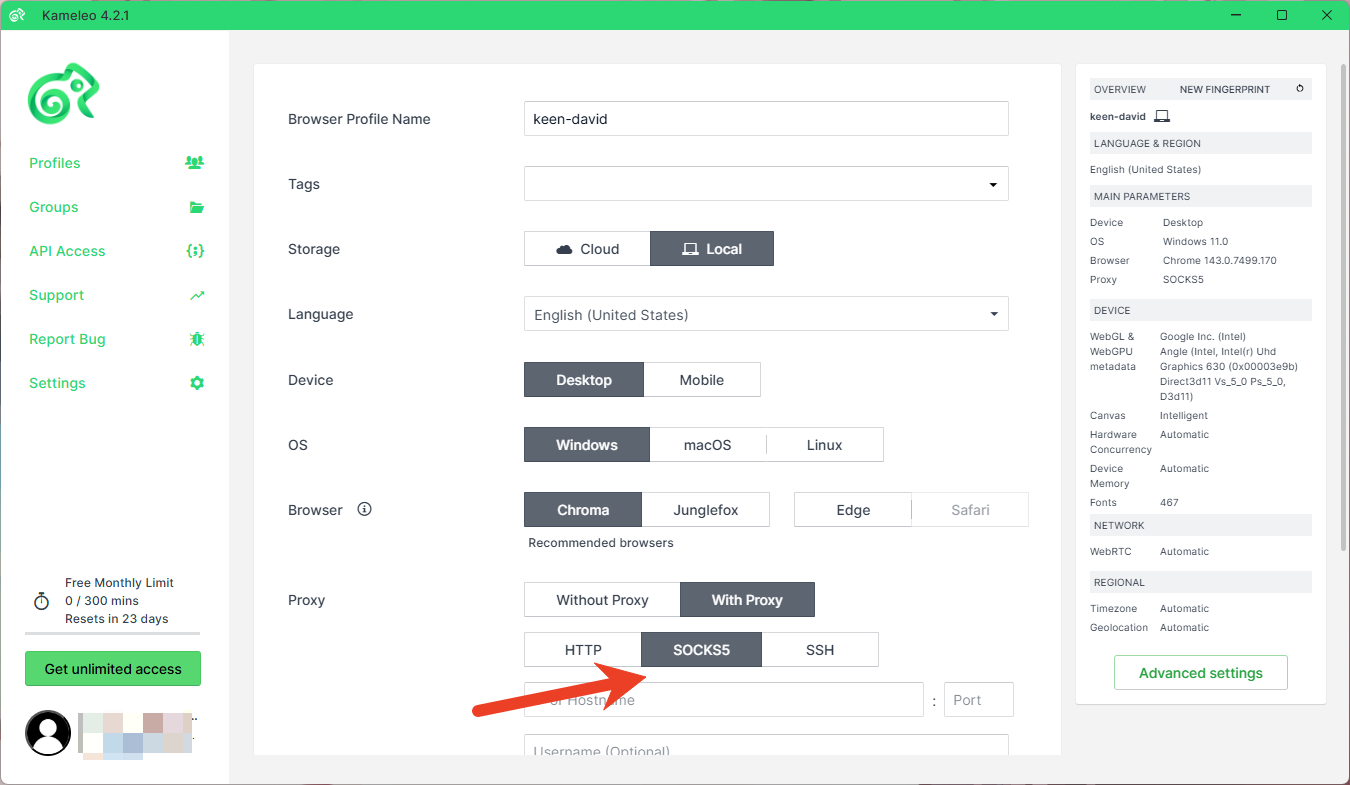Click the Profiles people icon in sidebar

tap(195, 163)
